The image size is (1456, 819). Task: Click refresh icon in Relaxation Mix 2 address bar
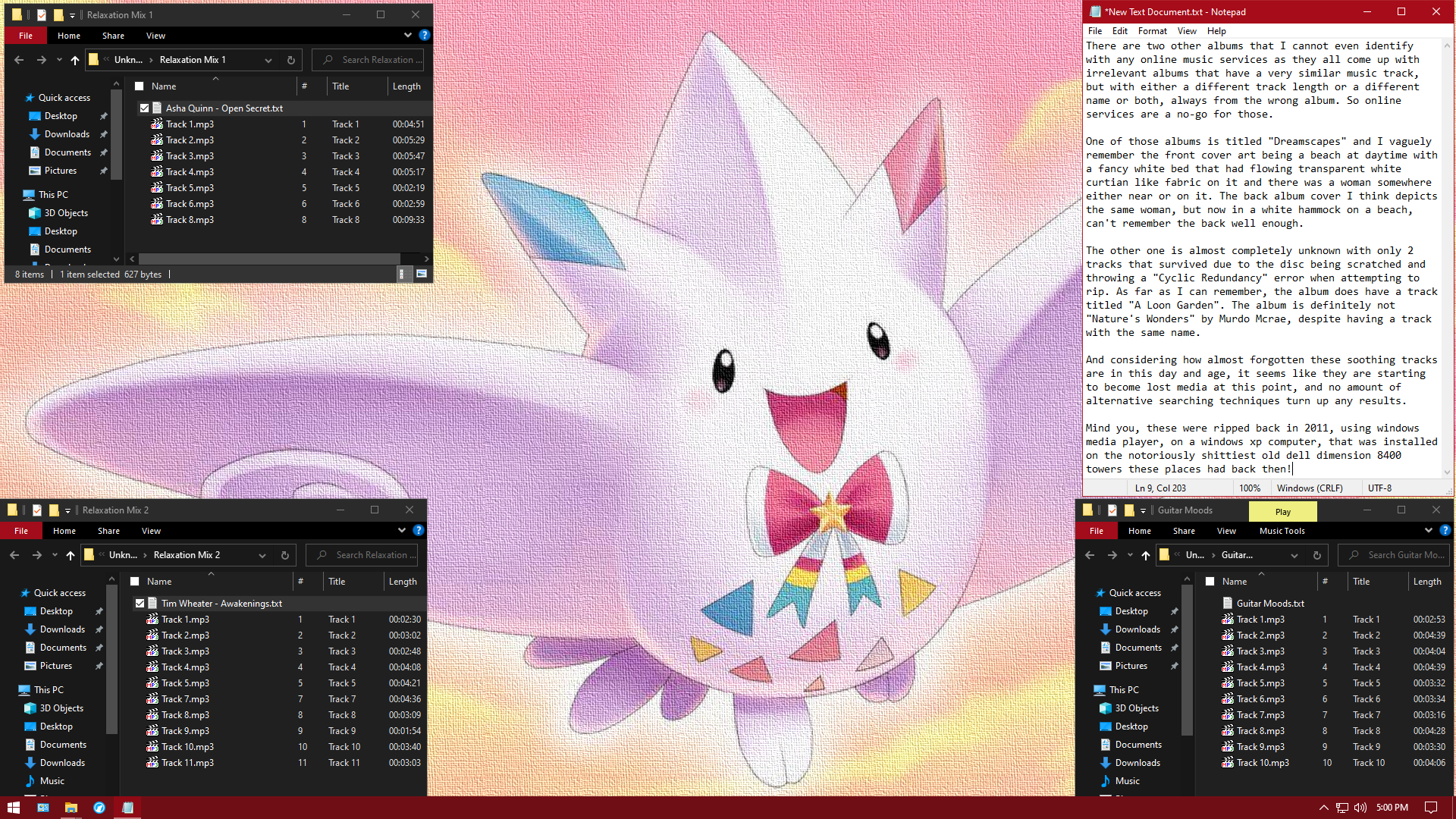click(285, 555)
